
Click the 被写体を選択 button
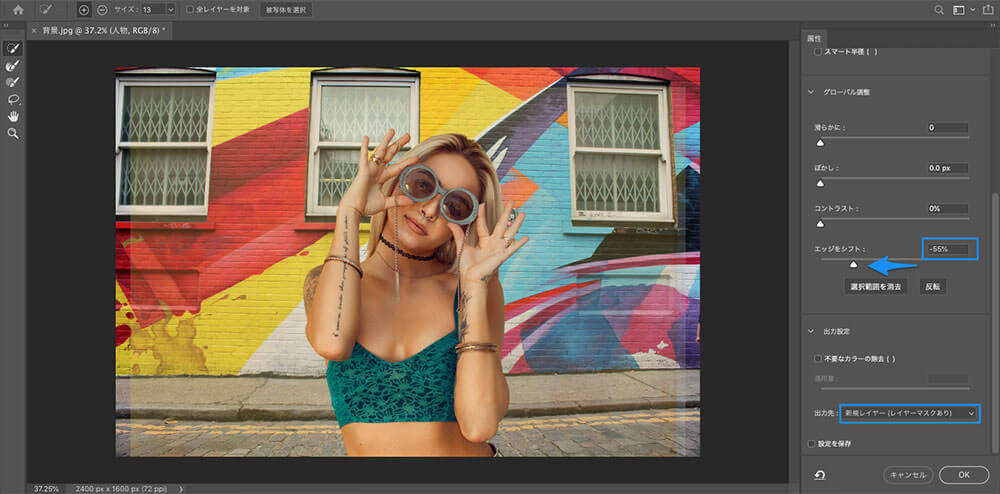click(286, 10)
